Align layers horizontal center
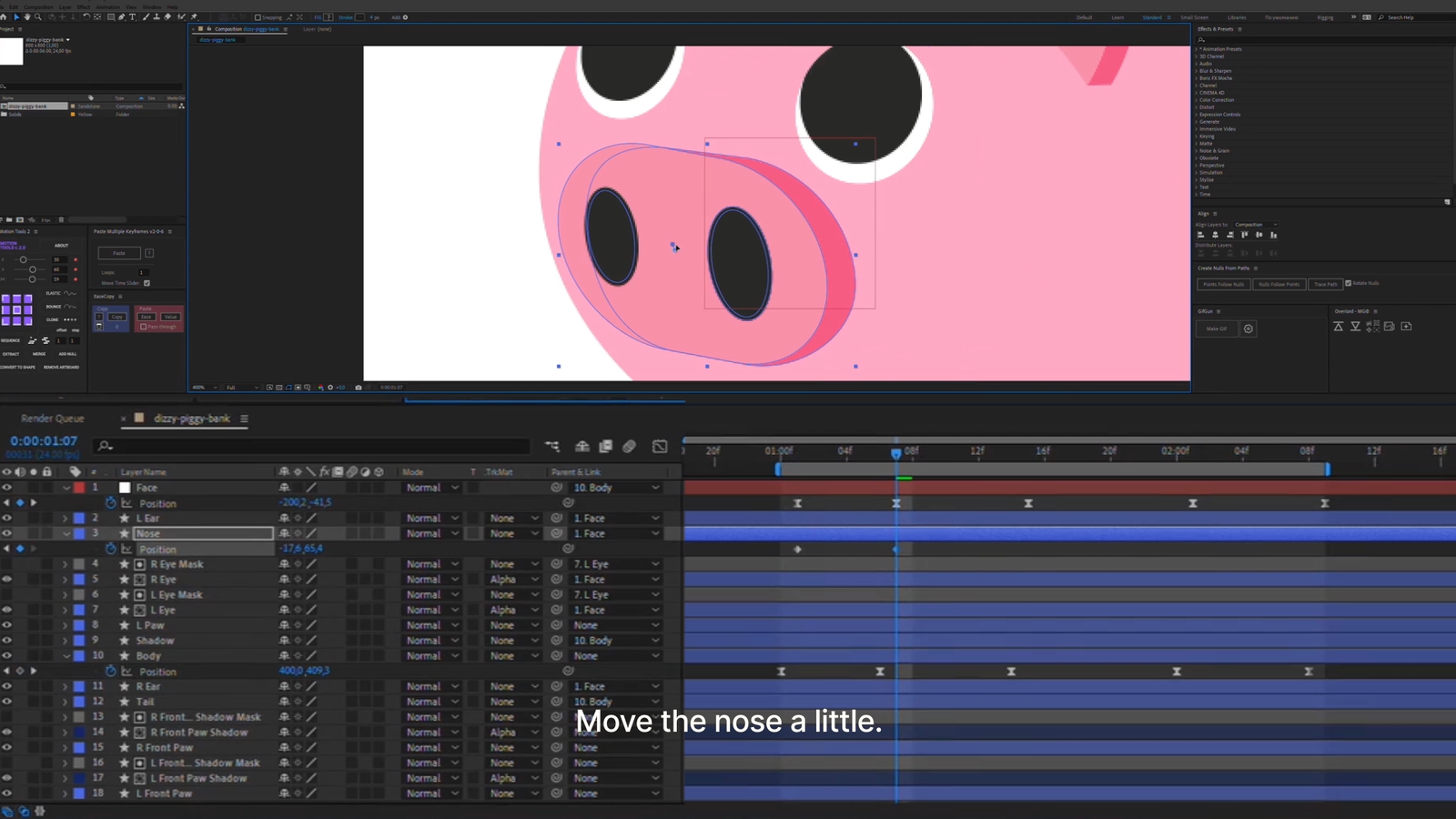The height and width of the screenshot is (819, 1456). click(x=1215, y=235)
